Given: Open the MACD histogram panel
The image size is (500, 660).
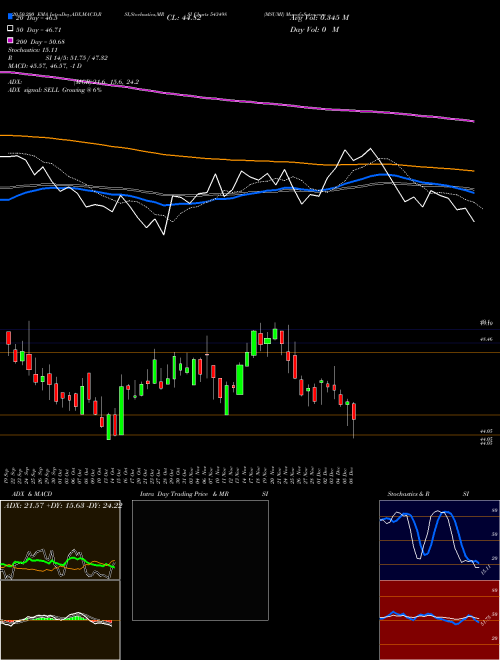Looking at the screenshot, I should tap(60, 620).
